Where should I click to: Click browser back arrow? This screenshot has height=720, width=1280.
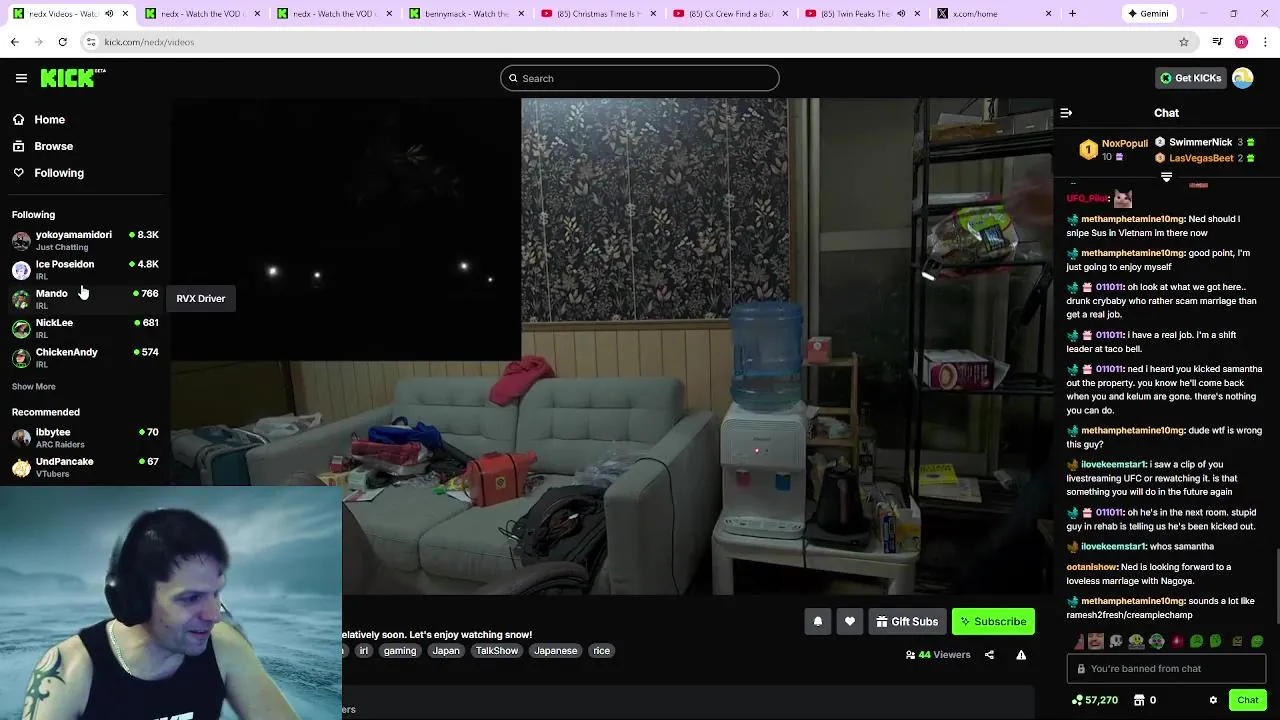pos(15,42)
